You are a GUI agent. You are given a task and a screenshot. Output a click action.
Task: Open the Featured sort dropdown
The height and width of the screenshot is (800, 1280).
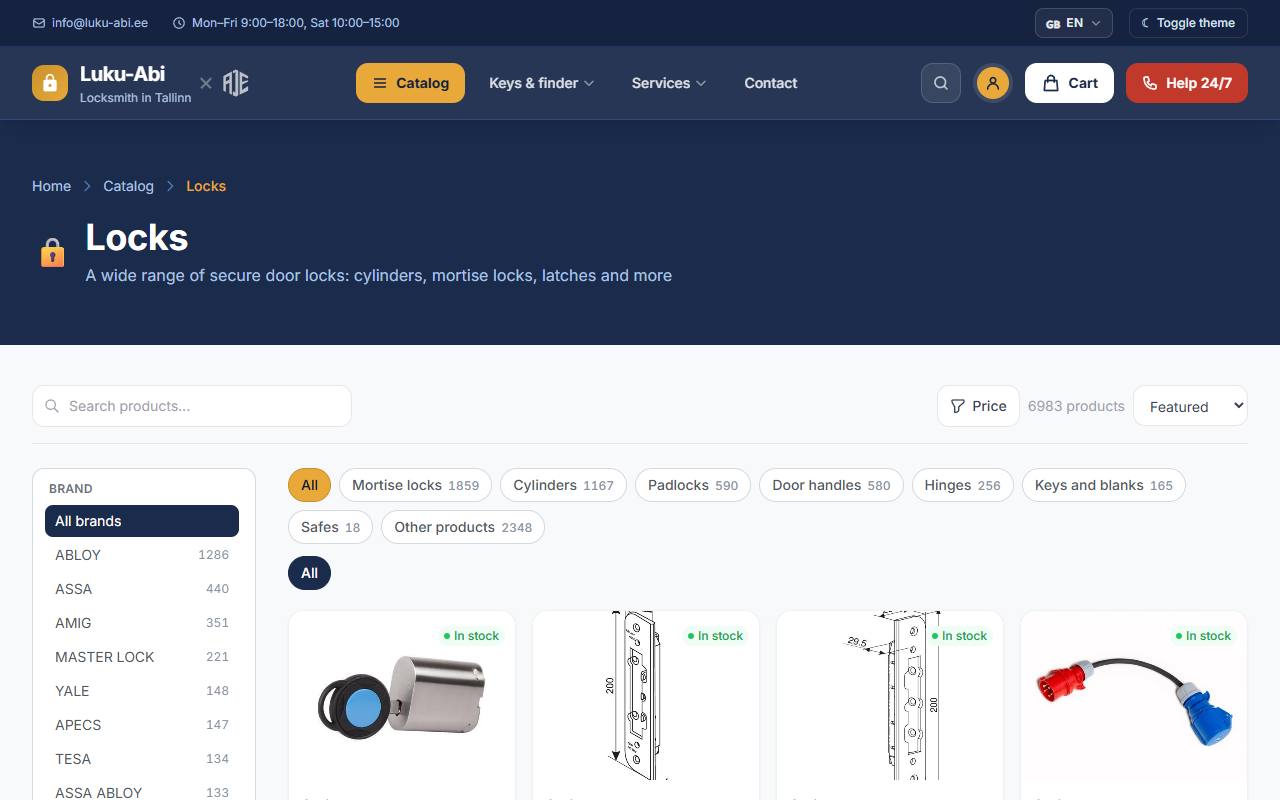coord(1190,406)
